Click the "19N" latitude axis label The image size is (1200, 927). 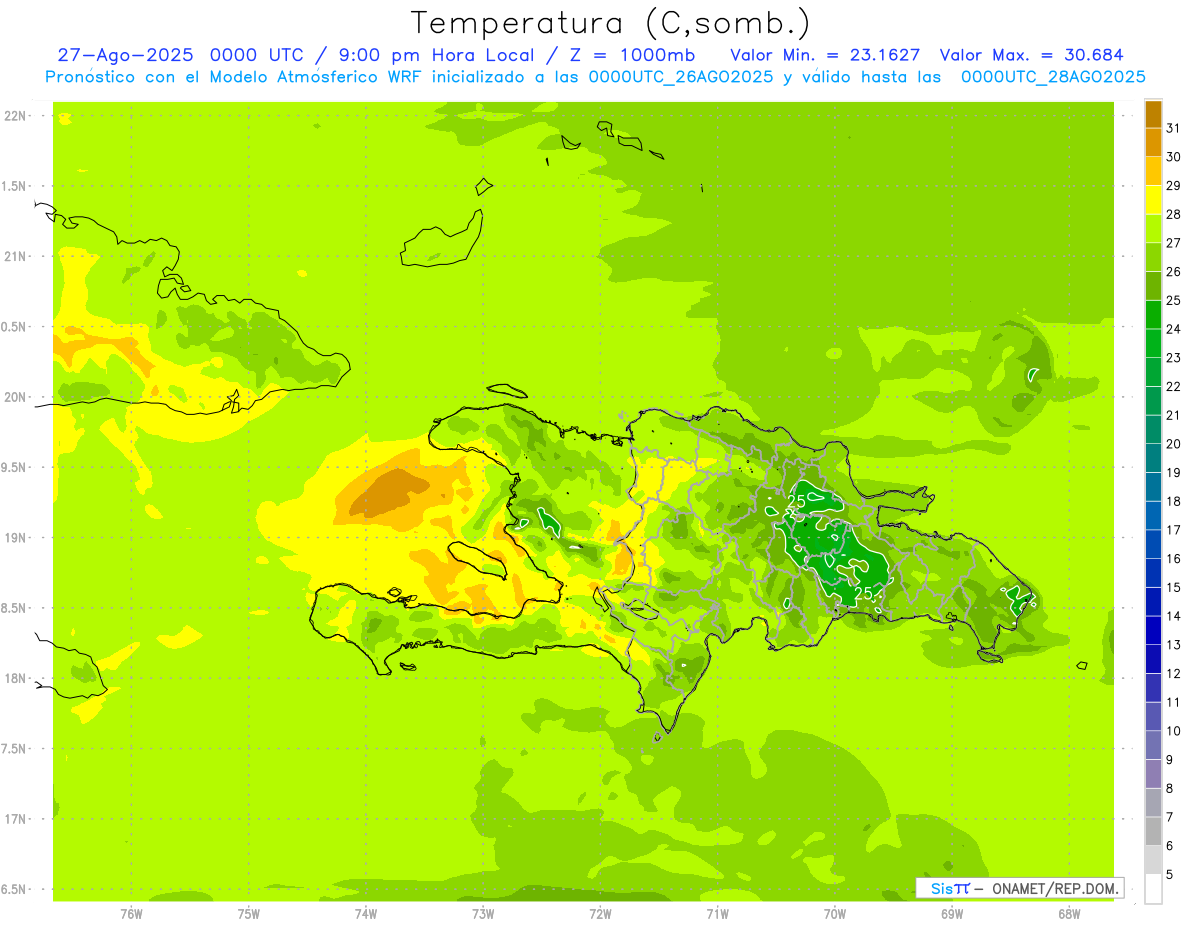tap(16, 537)
